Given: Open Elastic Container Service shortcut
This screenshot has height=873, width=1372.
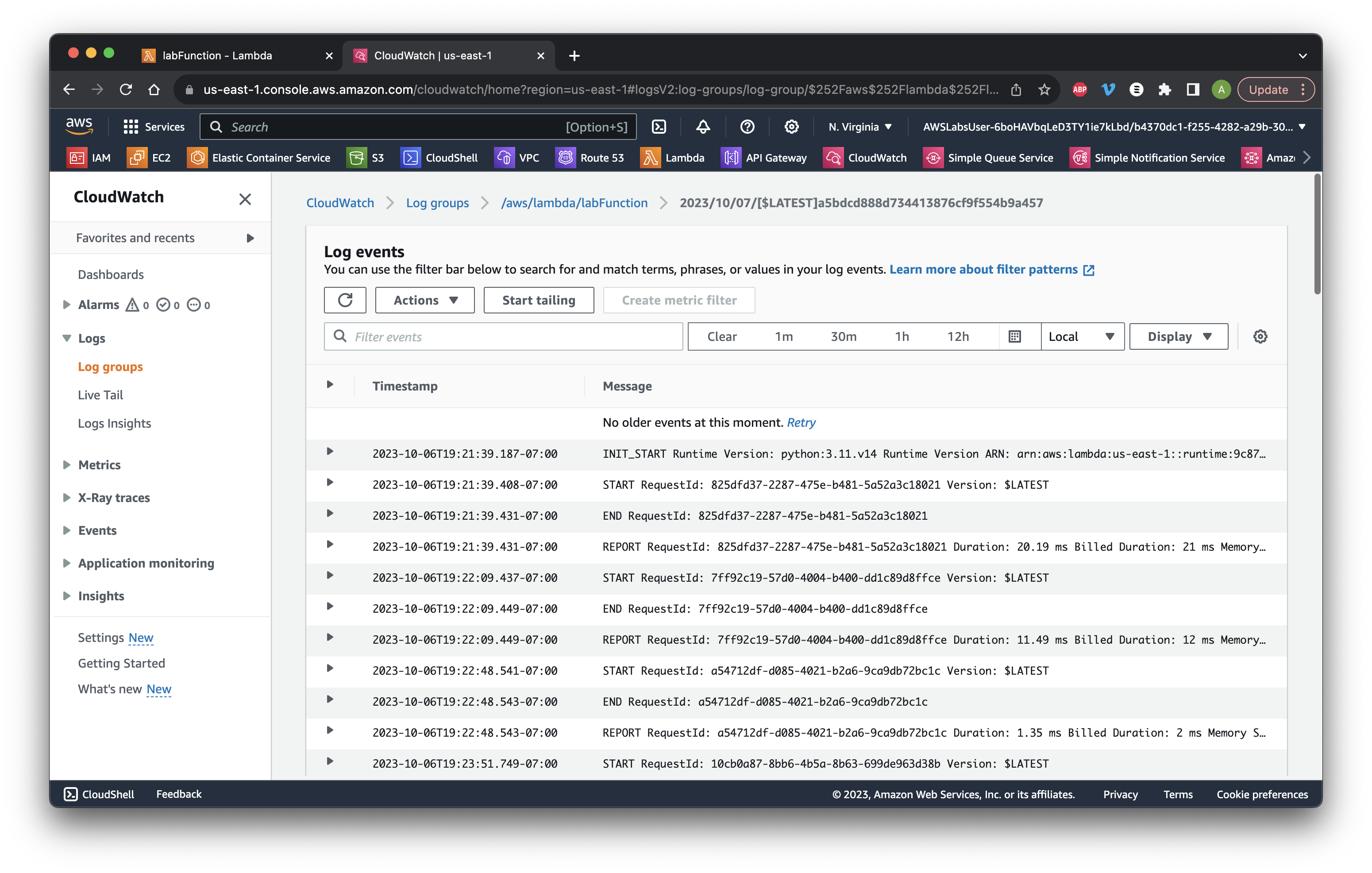Looking at the screenshot, I should pos(258,158).
